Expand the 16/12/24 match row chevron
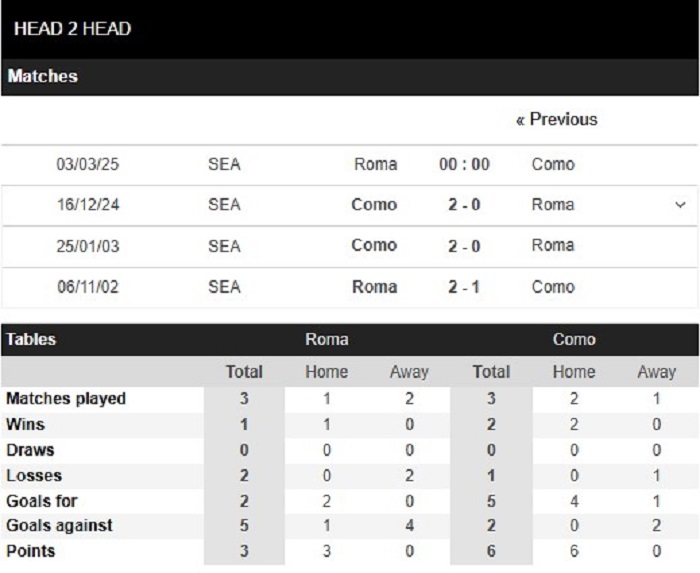 click(680, 205)
